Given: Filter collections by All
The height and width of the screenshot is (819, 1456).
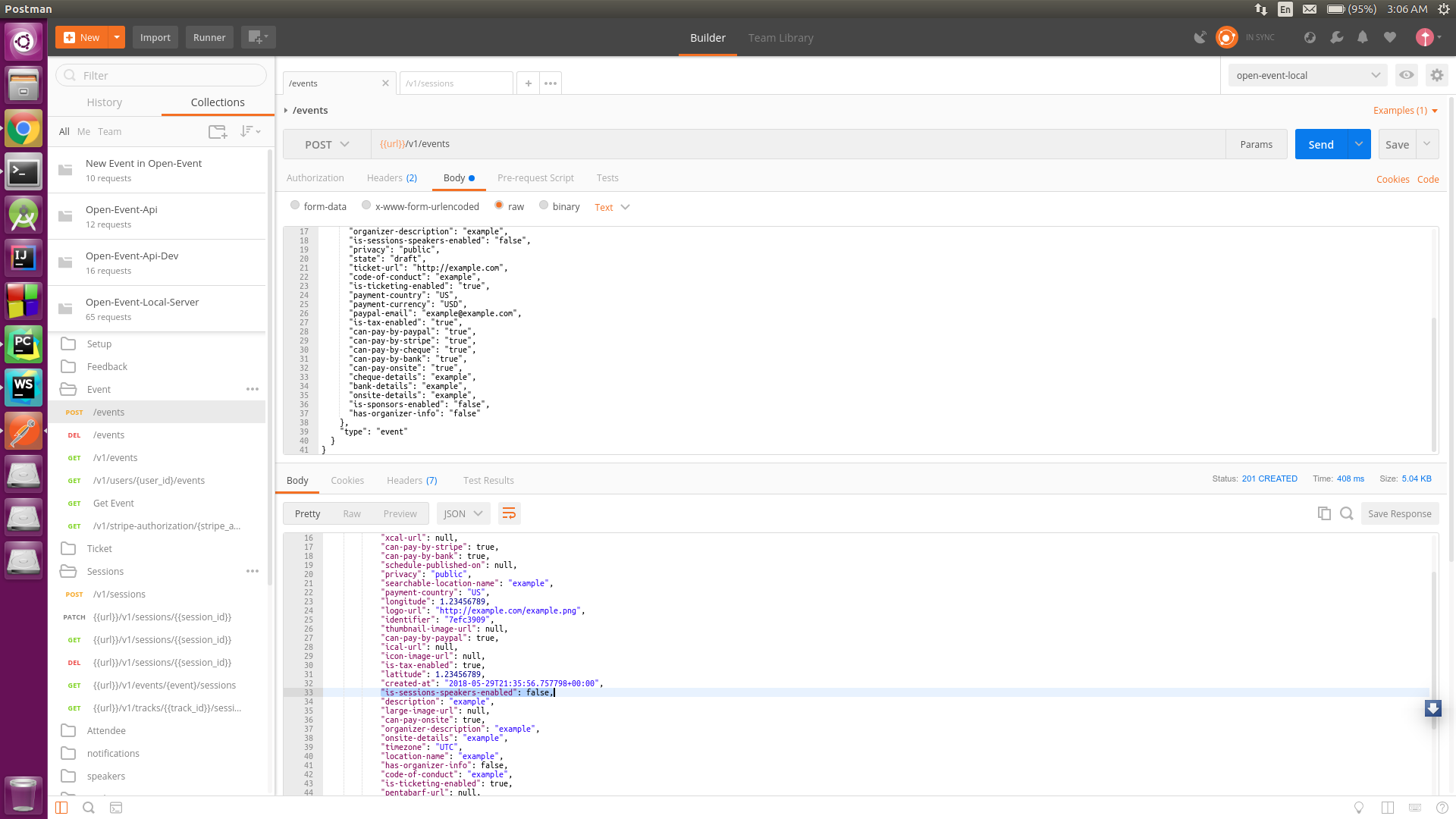Looking at the screenshot, I should click(x=64, y=131).
